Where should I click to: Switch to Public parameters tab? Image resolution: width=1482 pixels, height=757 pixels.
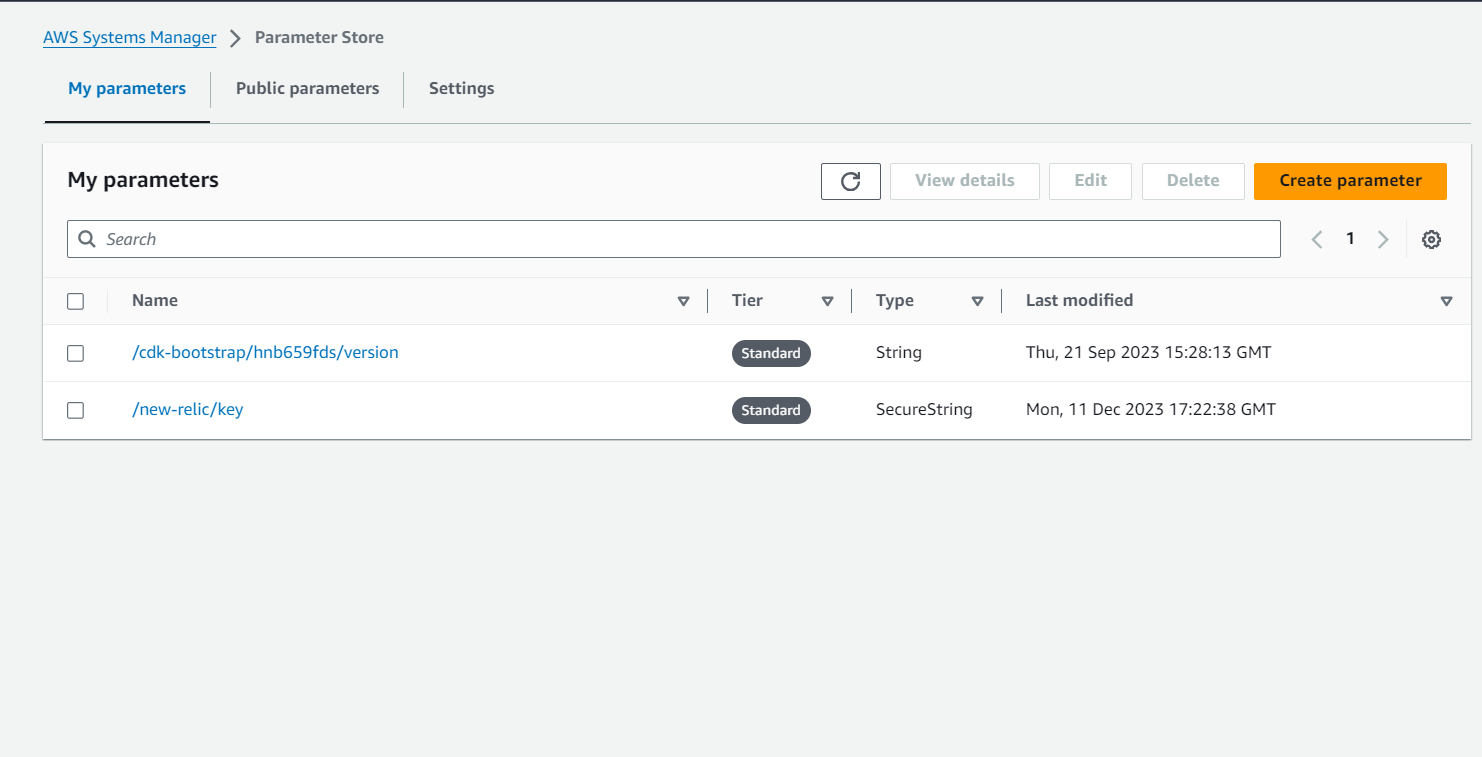(x=307, y=88)
